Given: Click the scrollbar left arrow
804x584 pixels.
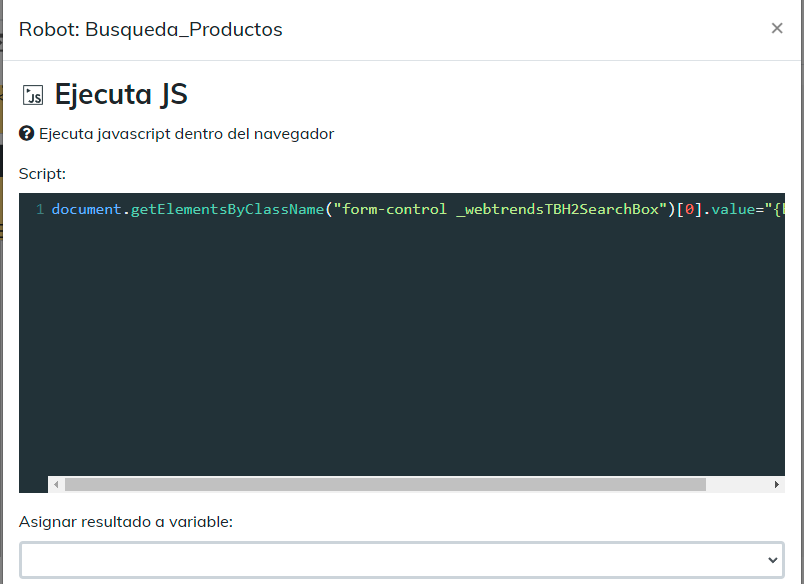Looking at the screenshot, I should (56, 485).
